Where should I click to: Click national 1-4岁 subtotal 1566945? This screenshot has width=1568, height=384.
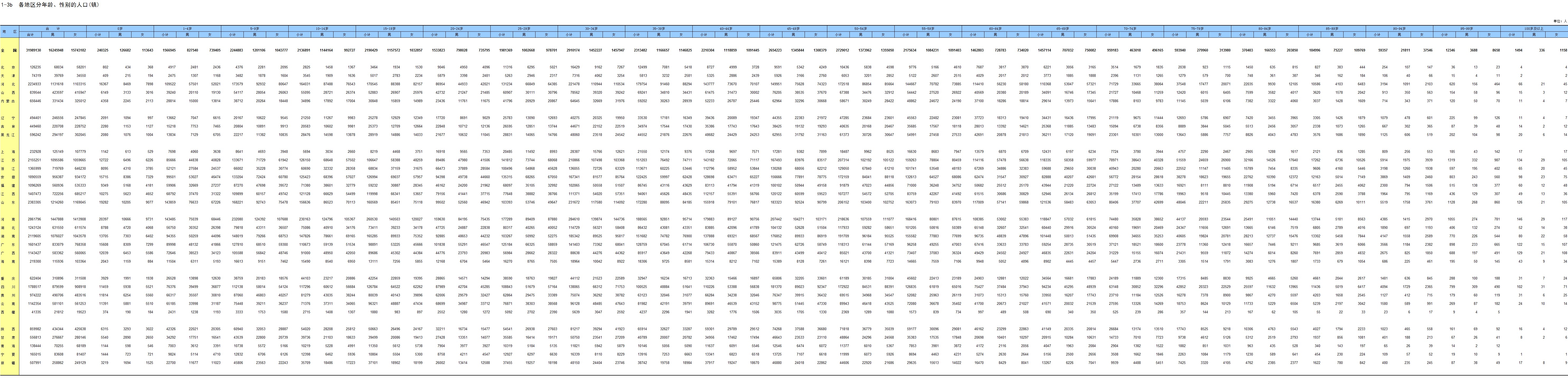(169, 50)
